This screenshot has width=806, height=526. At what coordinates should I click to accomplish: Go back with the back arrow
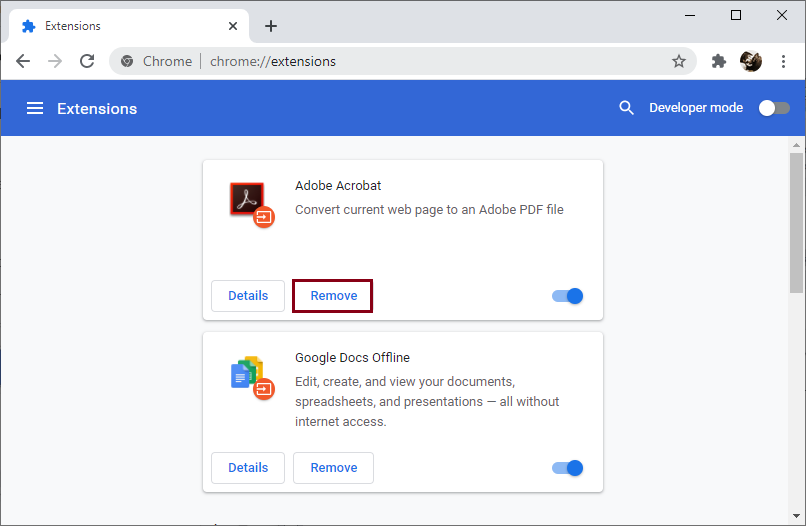coord(23,61)
